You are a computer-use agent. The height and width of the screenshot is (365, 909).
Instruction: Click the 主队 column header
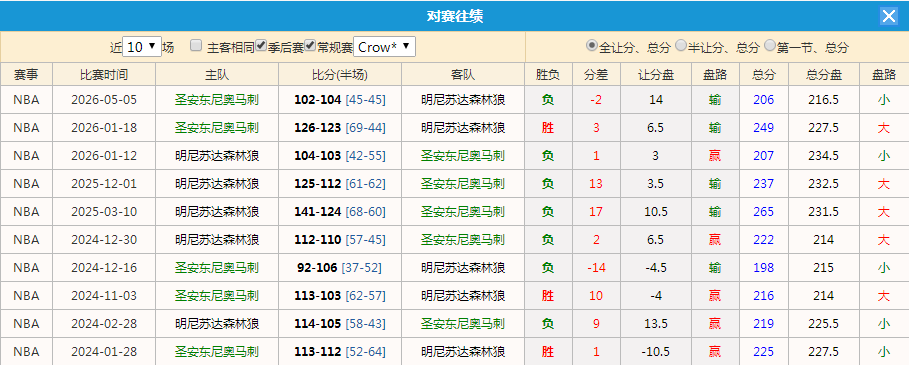(217, 75)
